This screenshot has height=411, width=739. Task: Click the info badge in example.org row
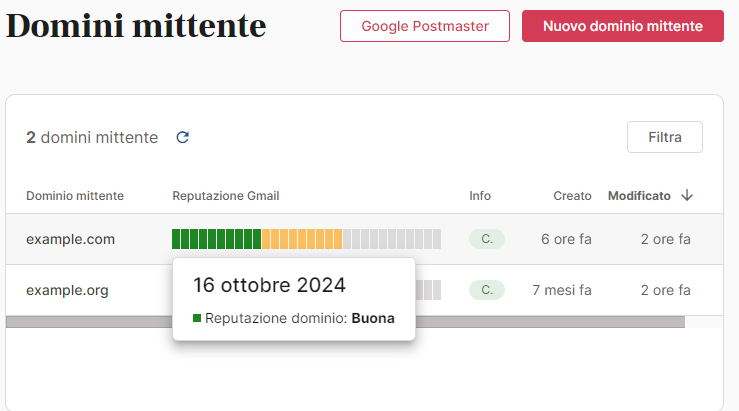(487, 290)
